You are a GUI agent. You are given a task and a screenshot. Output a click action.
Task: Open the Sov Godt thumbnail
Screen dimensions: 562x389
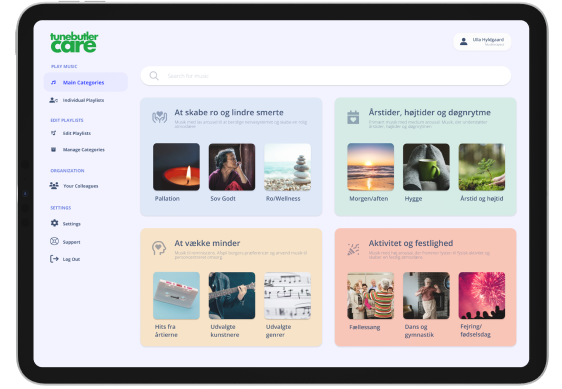(232, 167)
